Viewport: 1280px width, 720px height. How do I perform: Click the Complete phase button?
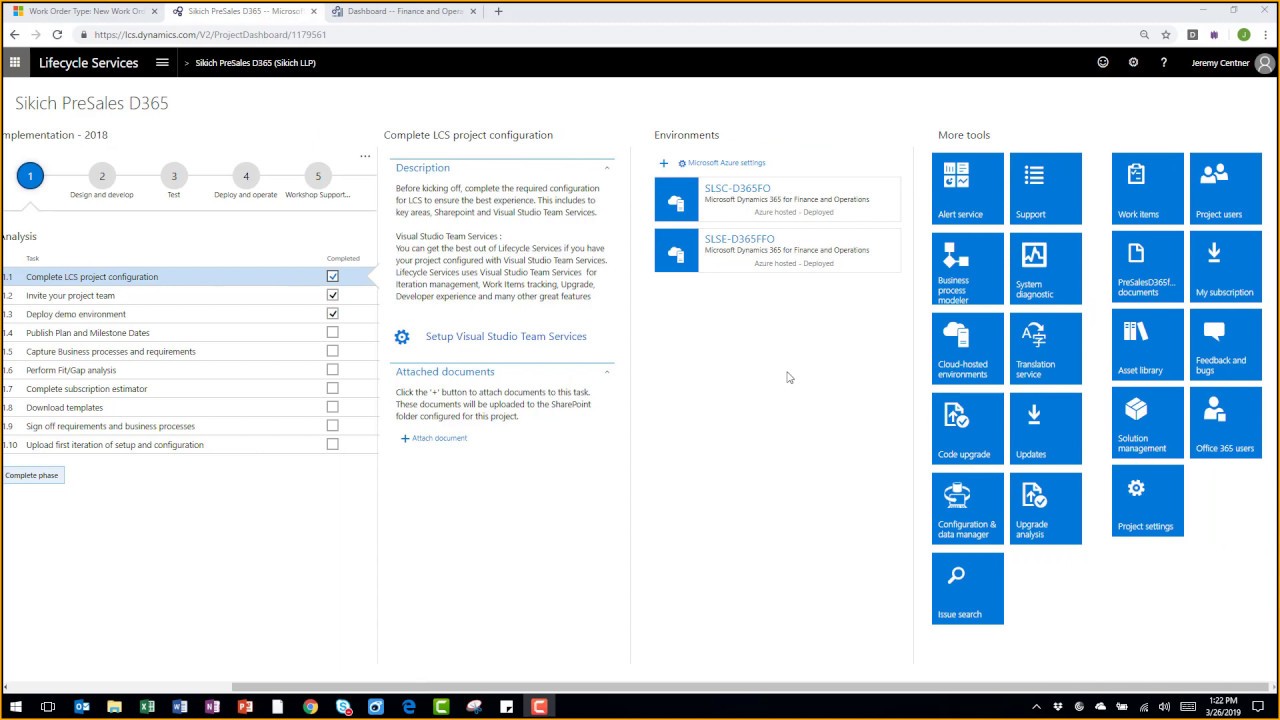click(32, 475)
